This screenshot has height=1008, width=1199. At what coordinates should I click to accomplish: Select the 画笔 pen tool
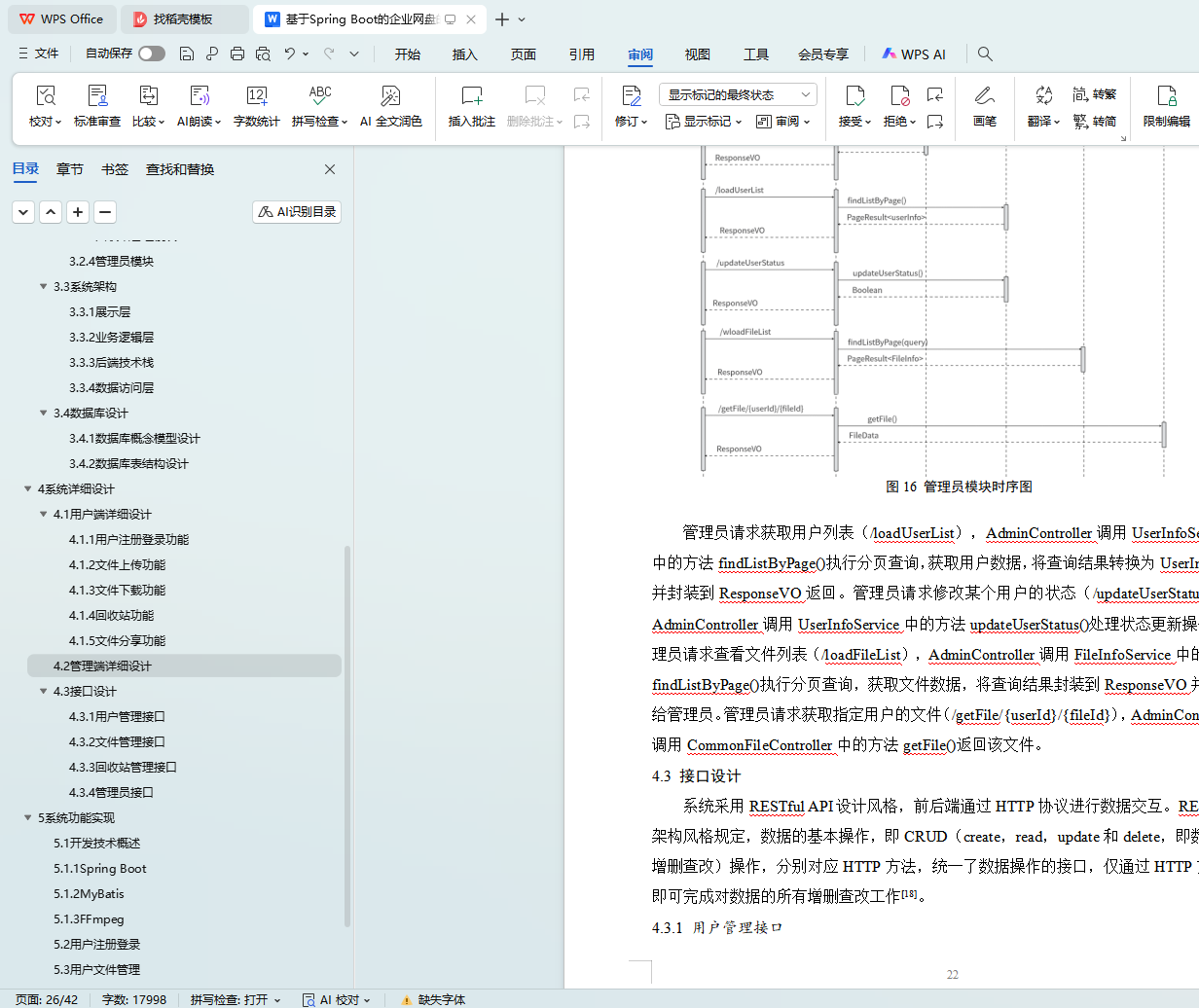984,95
